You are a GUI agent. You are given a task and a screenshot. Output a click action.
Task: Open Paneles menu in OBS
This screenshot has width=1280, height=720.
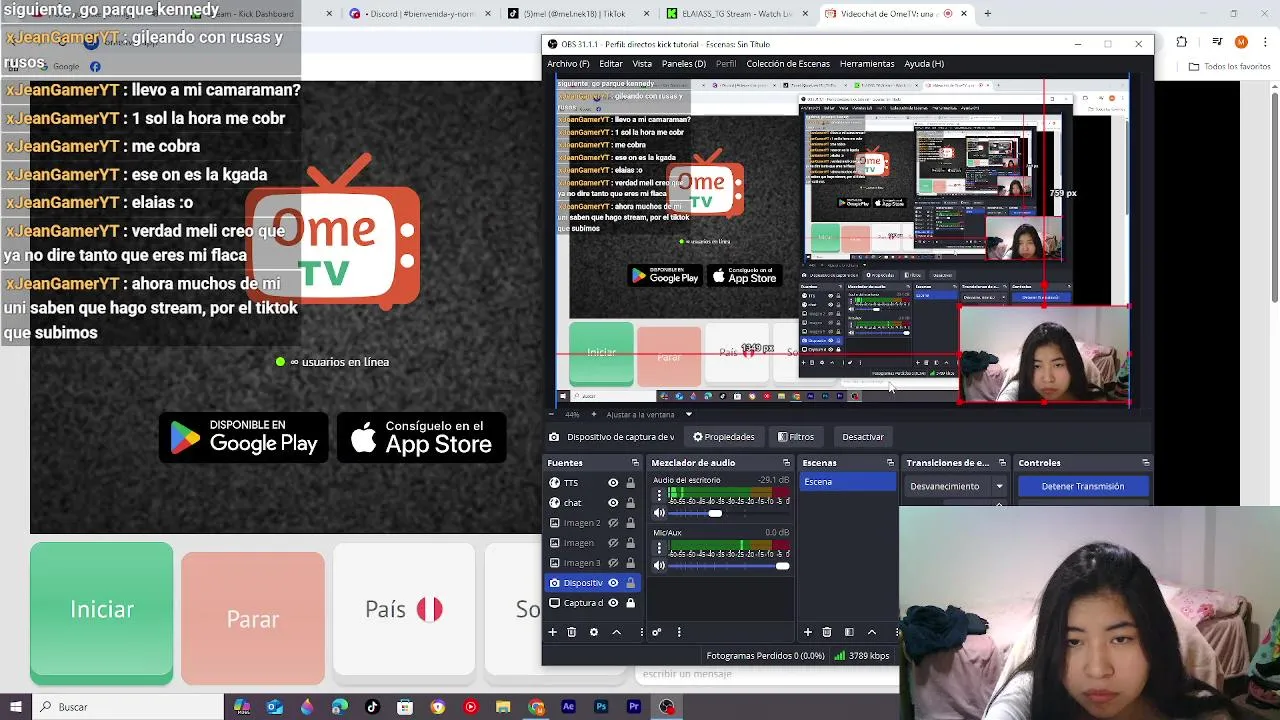click(684, 64)
